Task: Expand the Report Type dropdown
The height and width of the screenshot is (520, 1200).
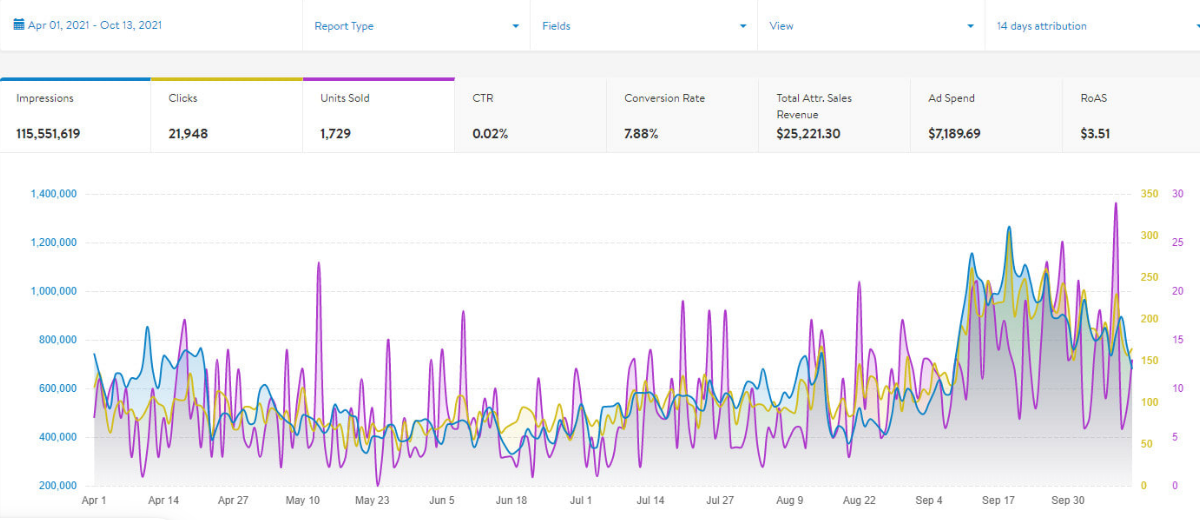Action: pos(343,26)
